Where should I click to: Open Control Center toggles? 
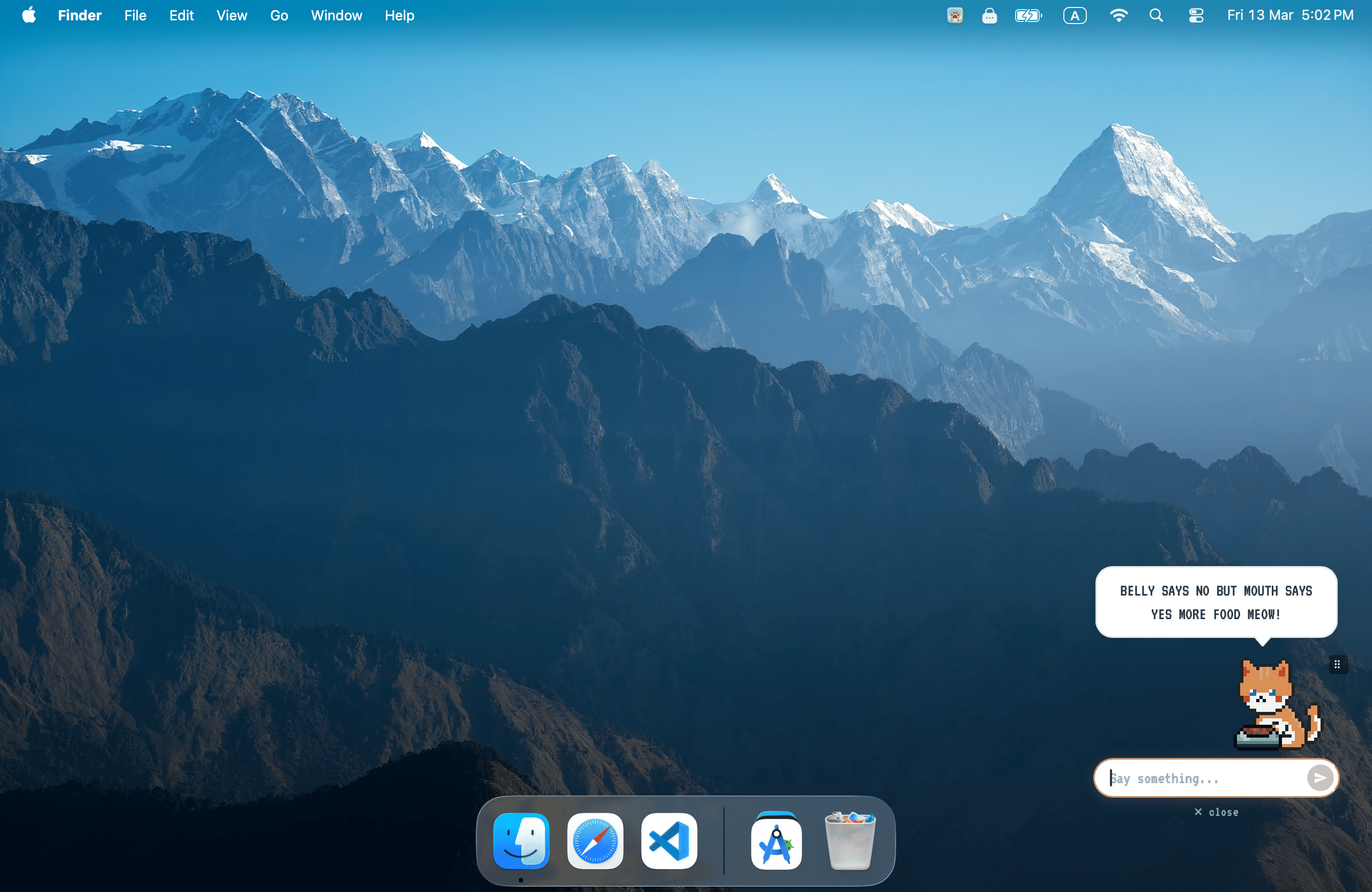pyautogui.click(x=1196, y=16)
